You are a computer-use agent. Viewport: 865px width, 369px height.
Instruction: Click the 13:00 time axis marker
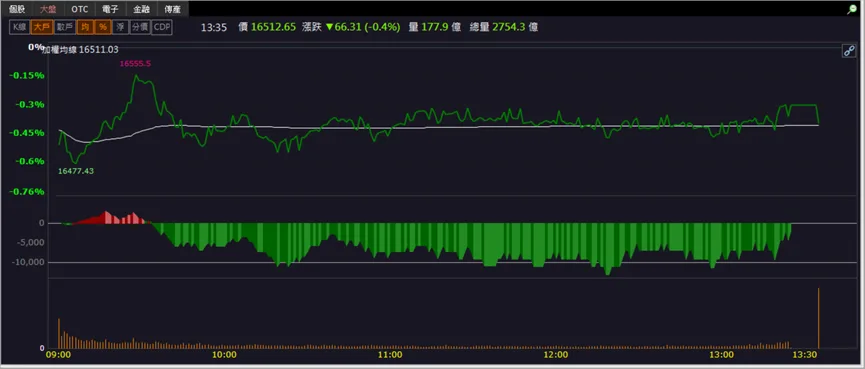point(722,355)
